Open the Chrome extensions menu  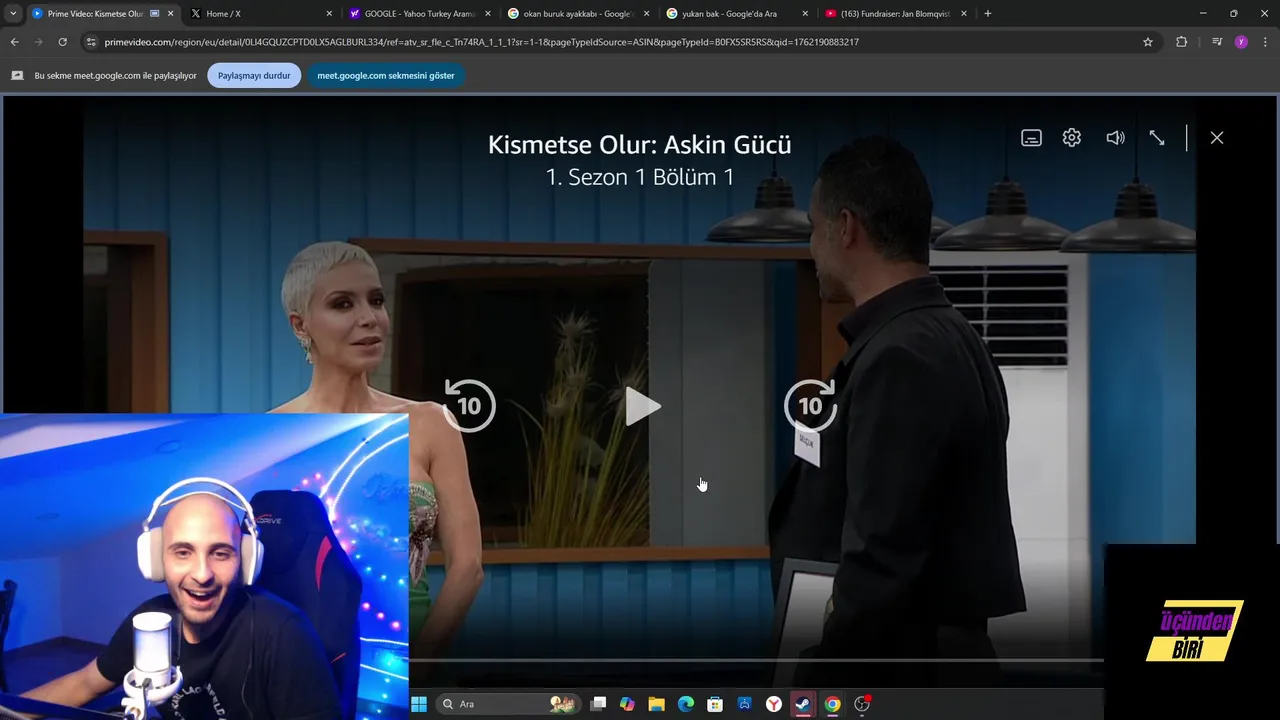1182,42
